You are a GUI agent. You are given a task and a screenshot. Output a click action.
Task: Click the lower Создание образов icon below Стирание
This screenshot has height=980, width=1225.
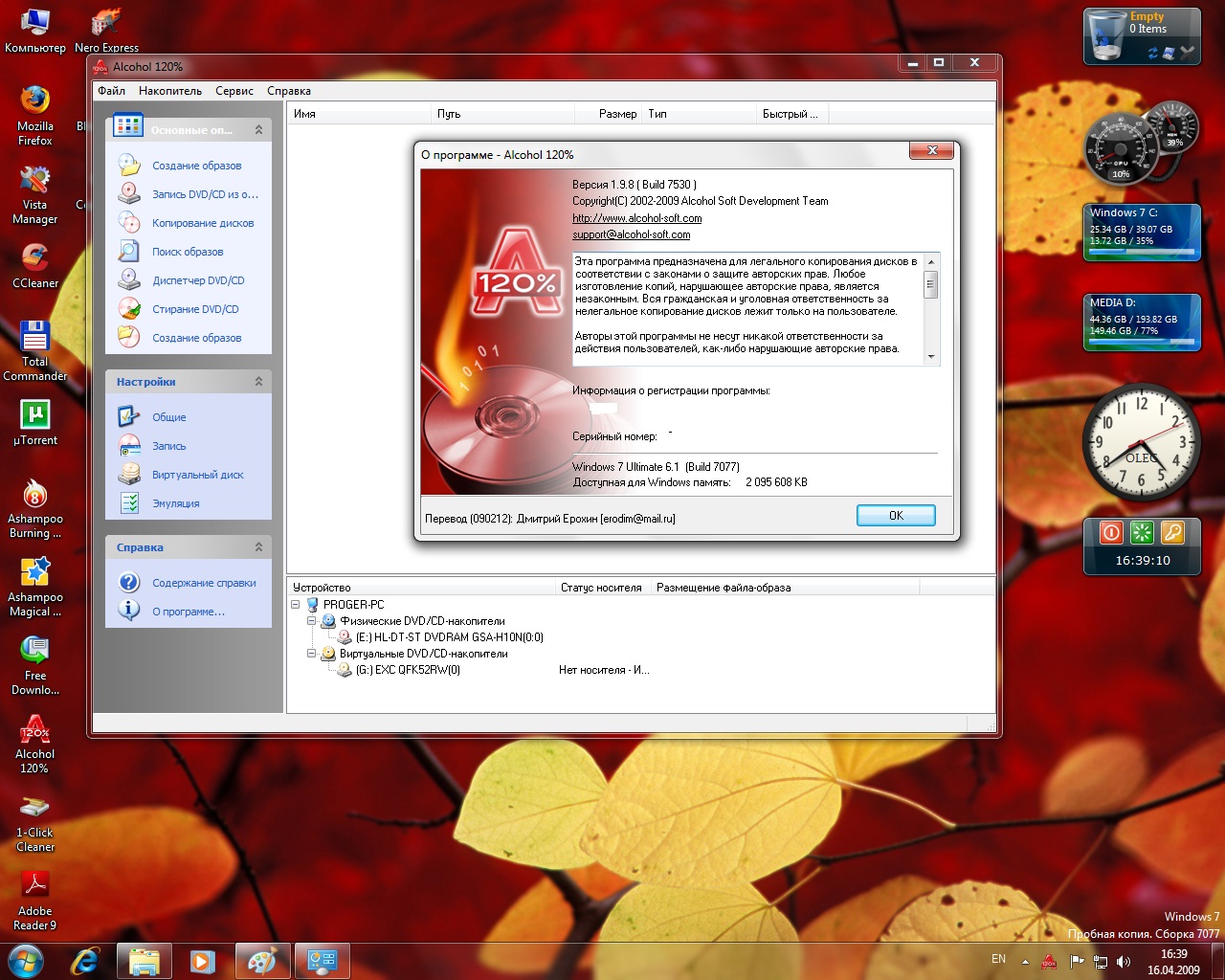129,337
